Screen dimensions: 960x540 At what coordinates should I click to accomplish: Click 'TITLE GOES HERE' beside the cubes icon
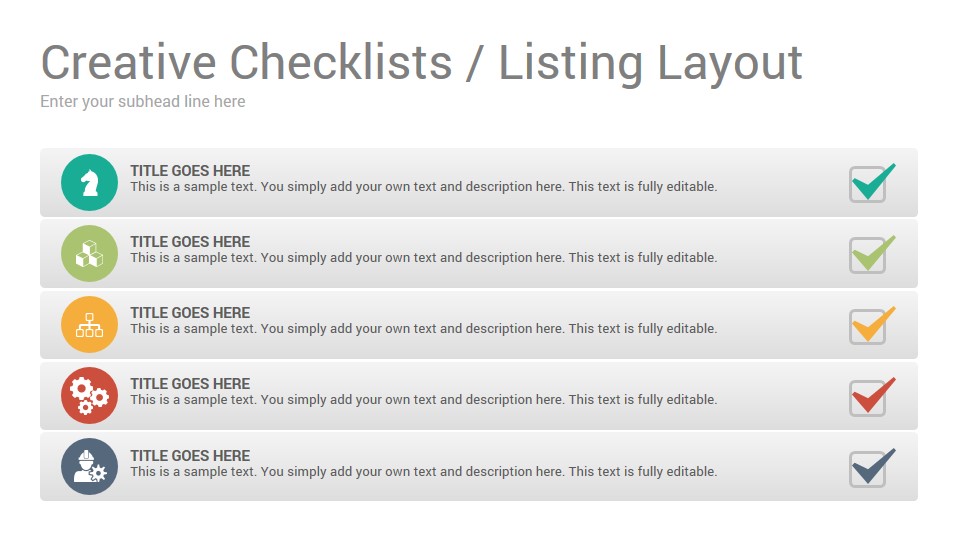click(x=190, y=242)
